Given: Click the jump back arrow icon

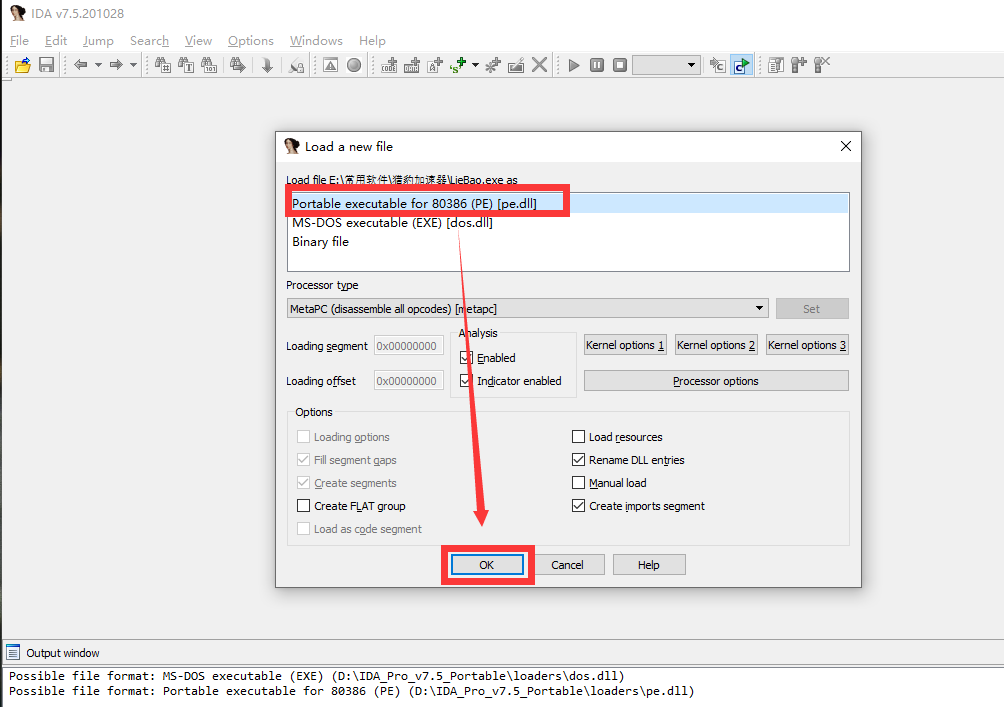Looking at the screenshot, I should [81, 65].
